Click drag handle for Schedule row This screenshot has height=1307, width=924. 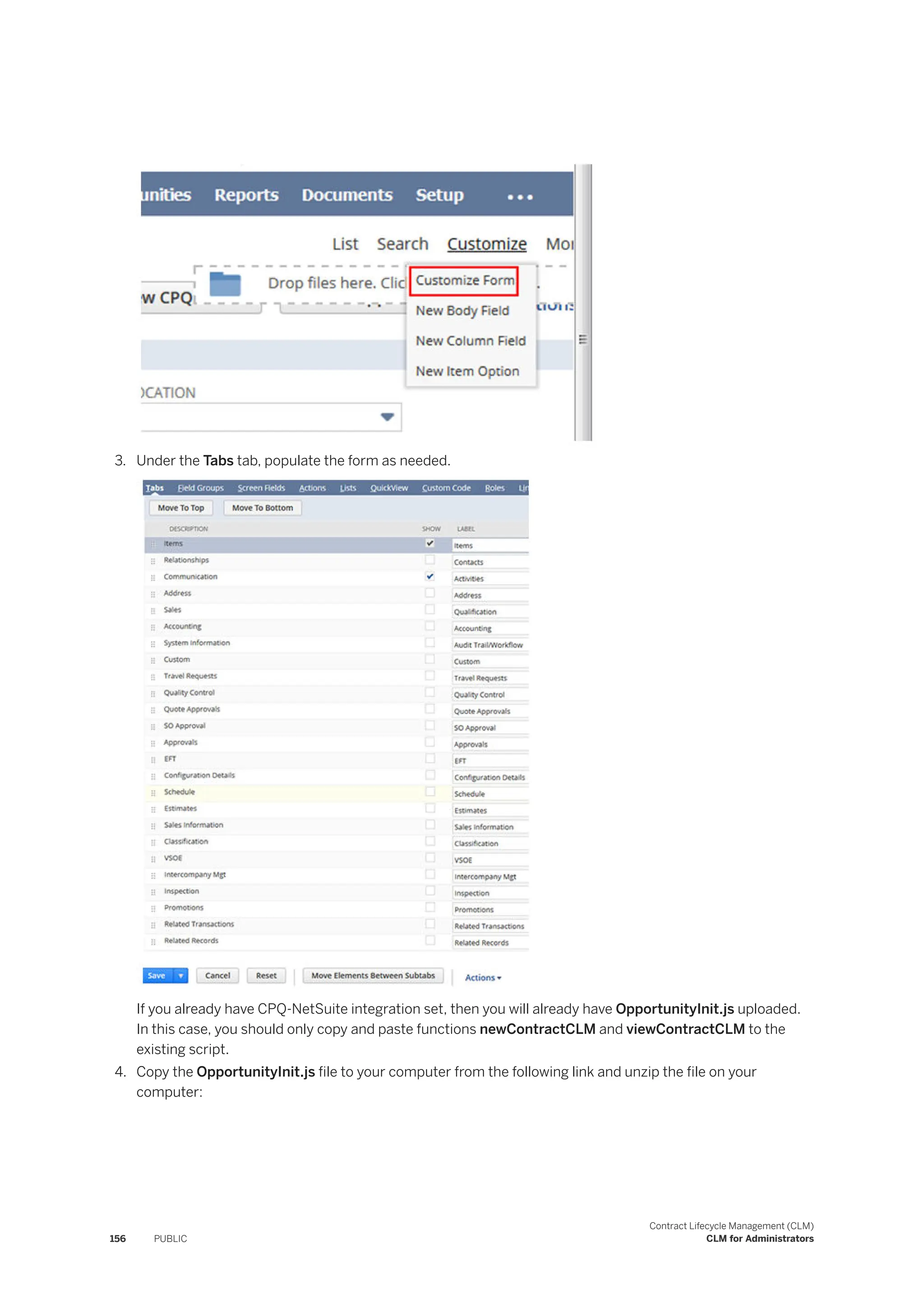pyautogui.click(x=153, y=793)
